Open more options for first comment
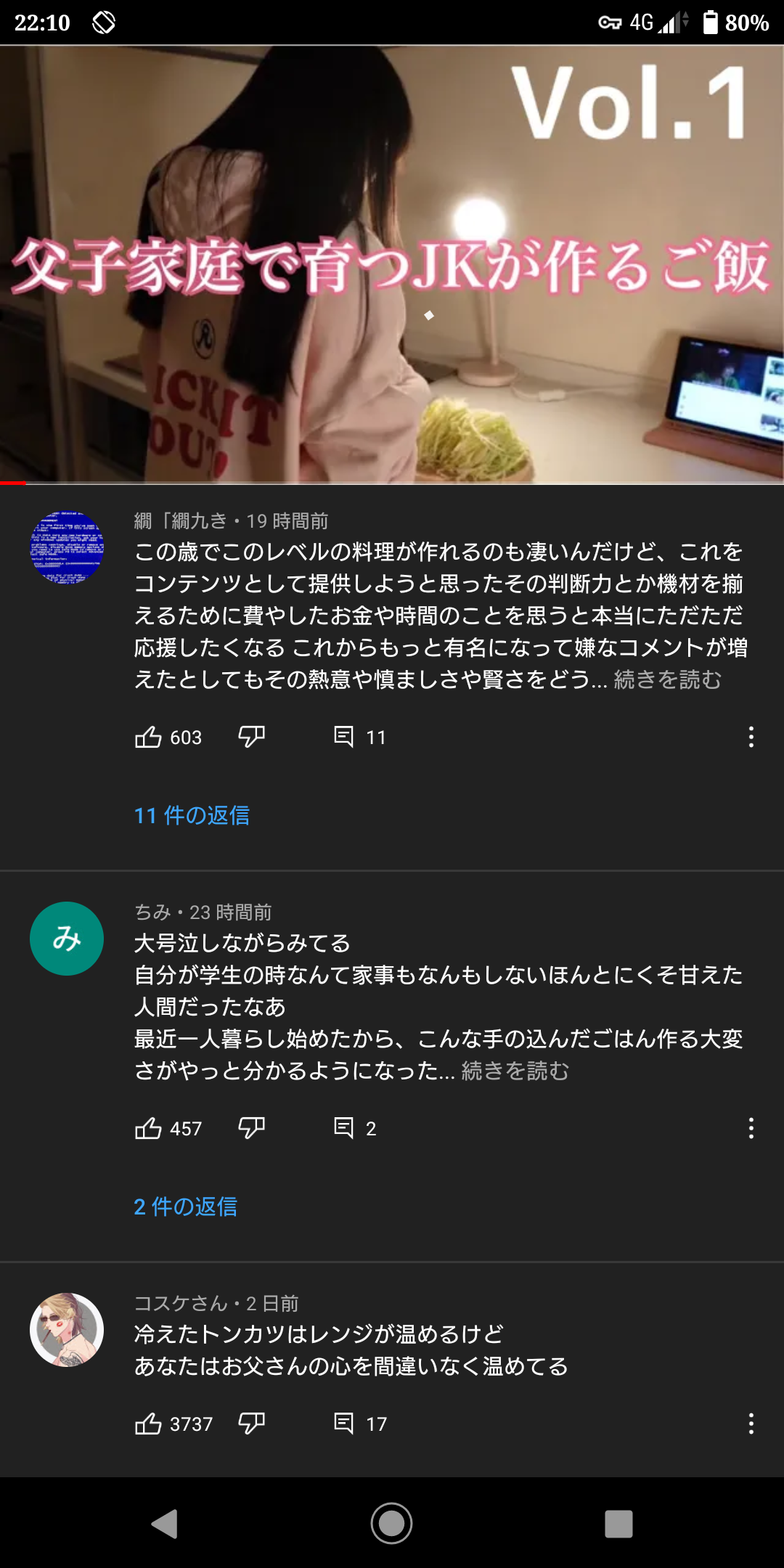The height and width of the screenshot is (1568, 784). 751,737
